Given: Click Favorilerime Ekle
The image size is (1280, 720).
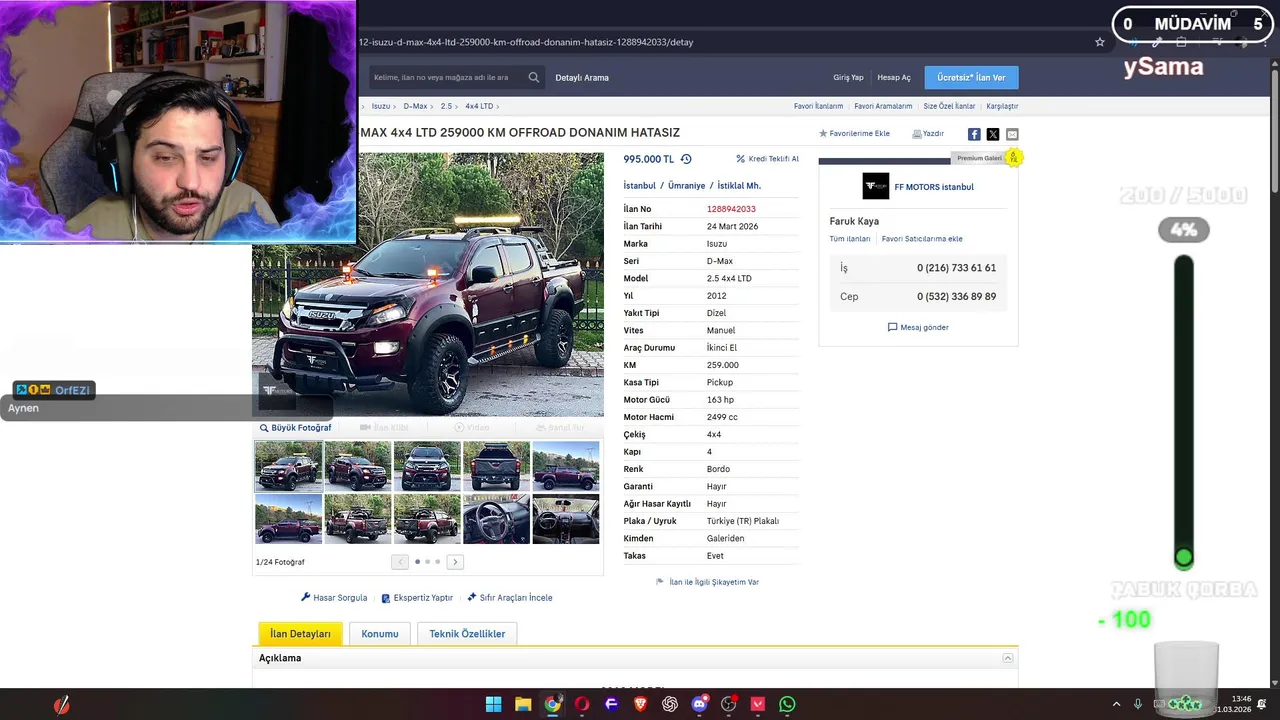Looking at the screenshot, I should pyautogui.click(x=854, y=133).
